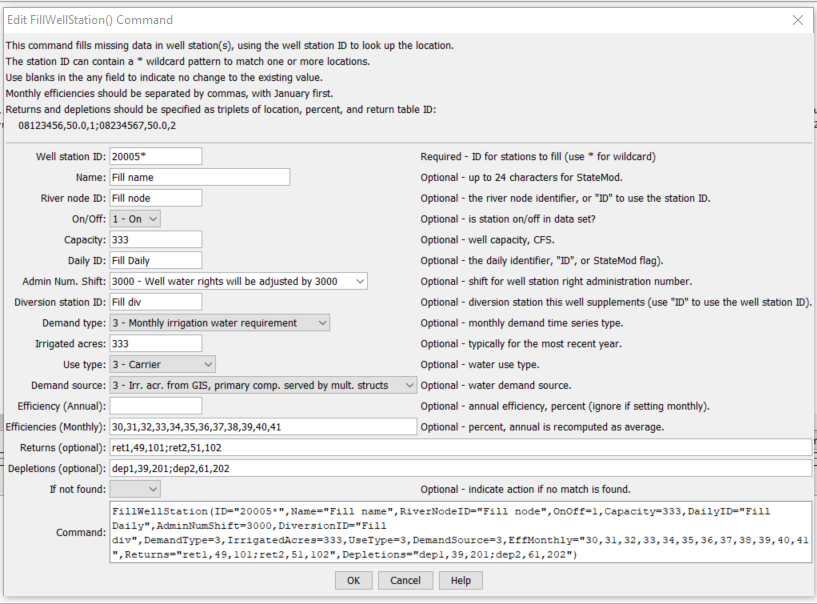The width and height of the screenshot is (817, 604).
Task: Focus the Daily ID text field
Action: coord(156,261)
